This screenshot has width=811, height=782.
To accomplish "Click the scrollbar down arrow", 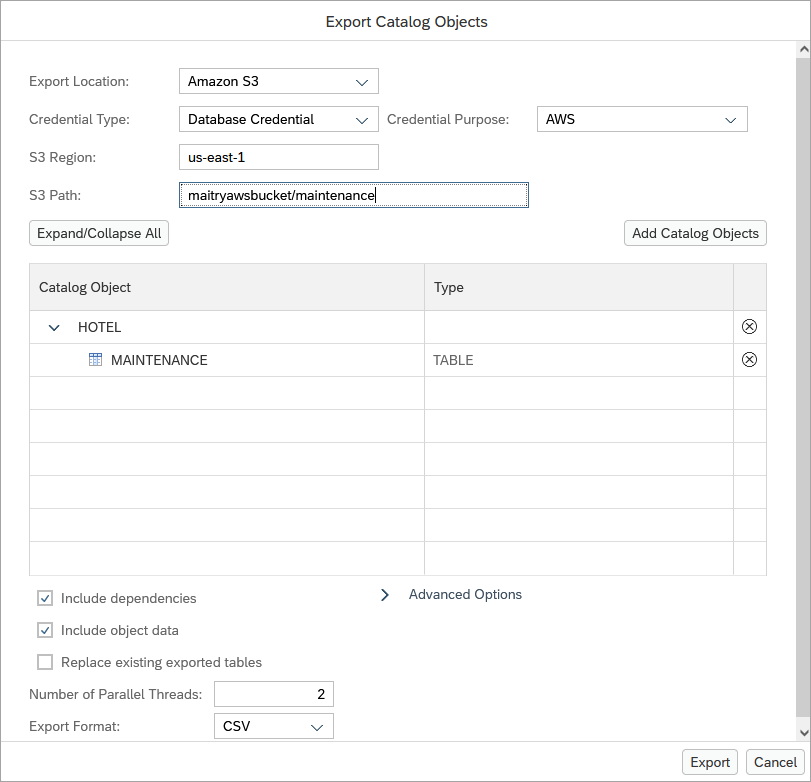I will pos(804,733).
